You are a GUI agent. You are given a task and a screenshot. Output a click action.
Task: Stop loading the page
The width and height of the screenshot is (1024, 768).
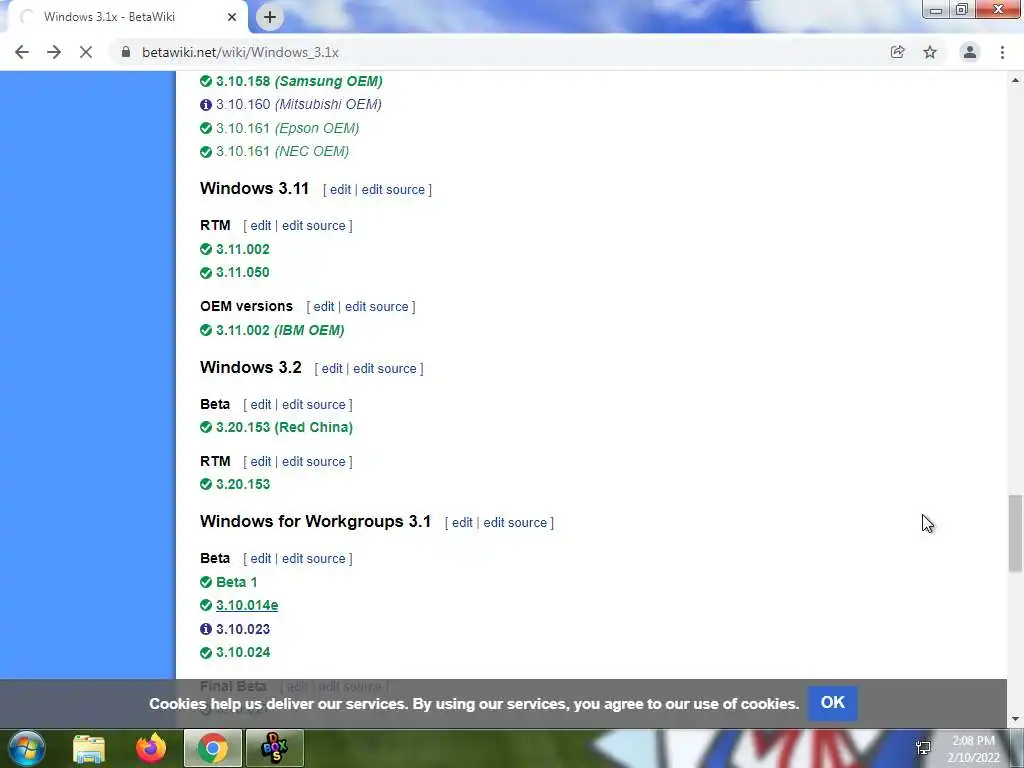[86, 52]
